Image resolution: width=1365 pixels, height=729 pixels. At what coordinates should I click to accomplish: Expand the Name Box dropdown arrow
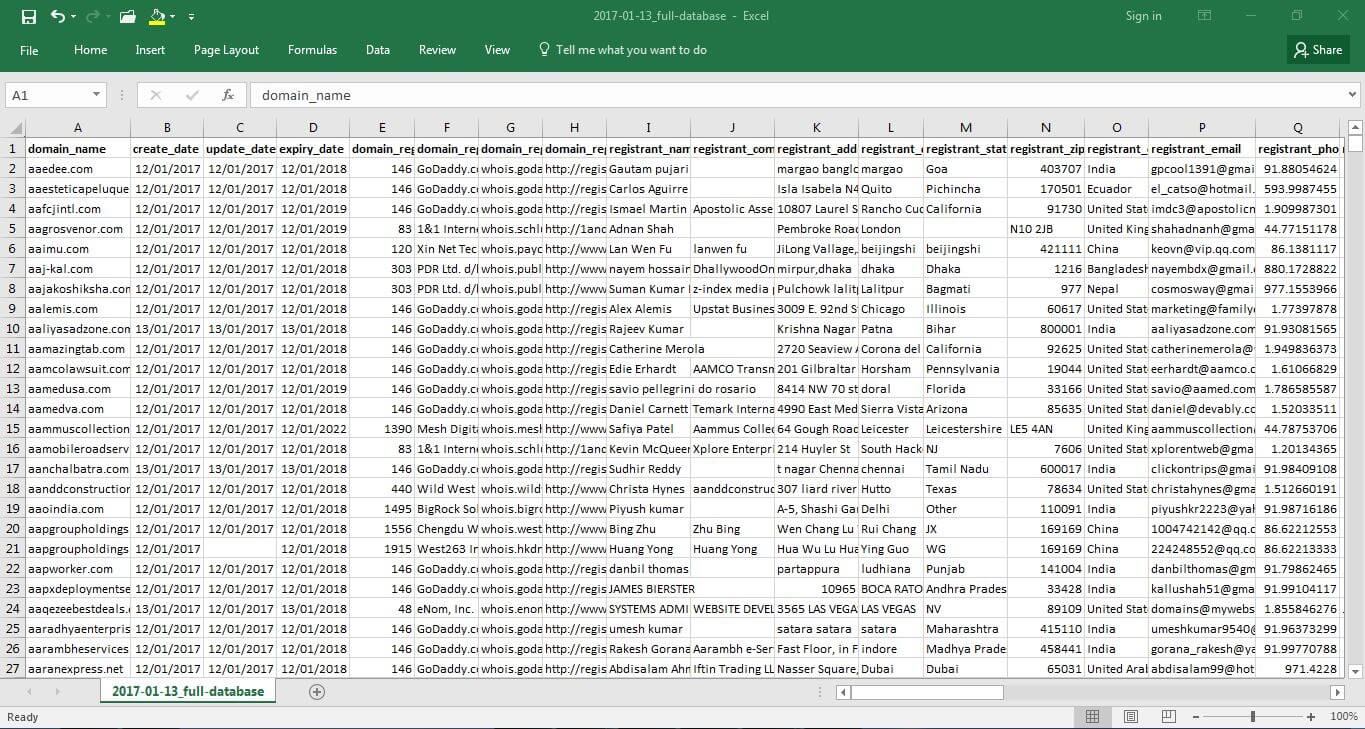(97, 95)
